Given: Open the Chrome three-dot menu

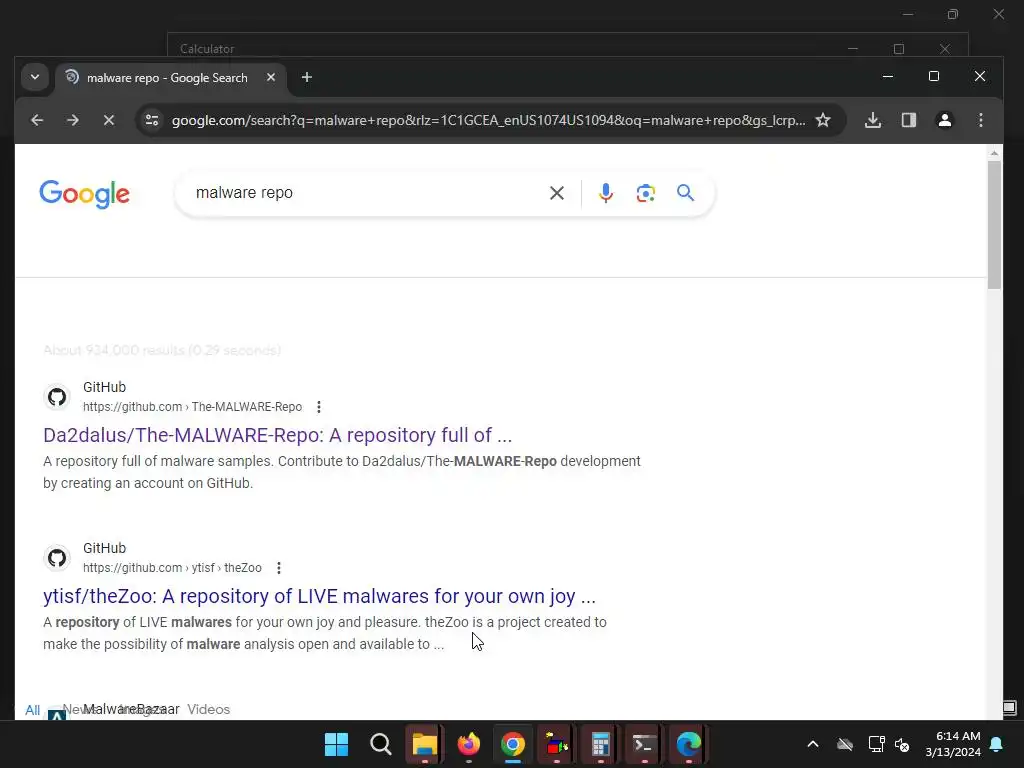Looking at the screenshot, I should pyautogui.click(x=981, y=120).
